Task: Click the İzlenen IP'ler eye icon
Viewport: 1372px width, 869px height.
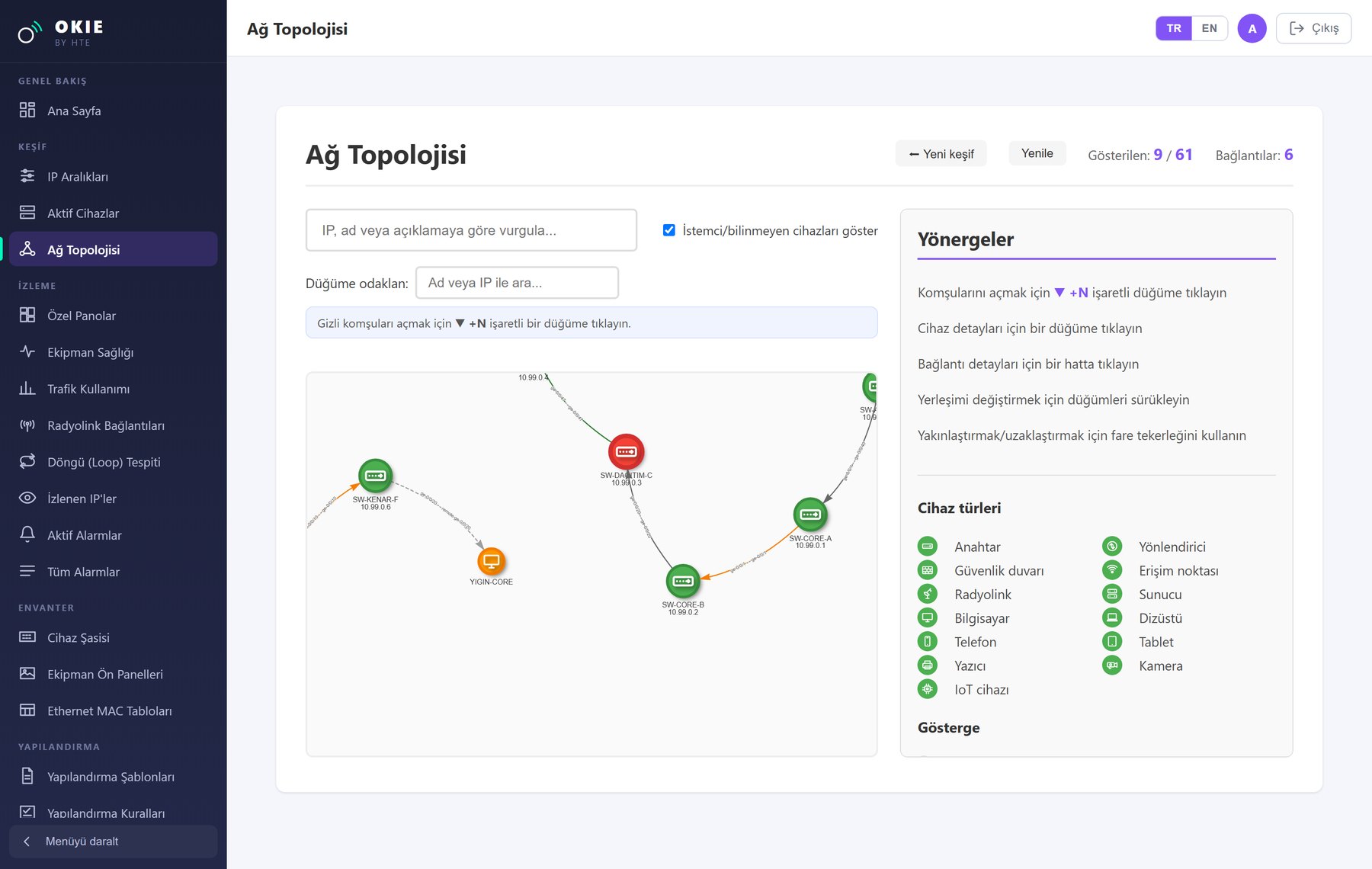Action: click(27, 498)
